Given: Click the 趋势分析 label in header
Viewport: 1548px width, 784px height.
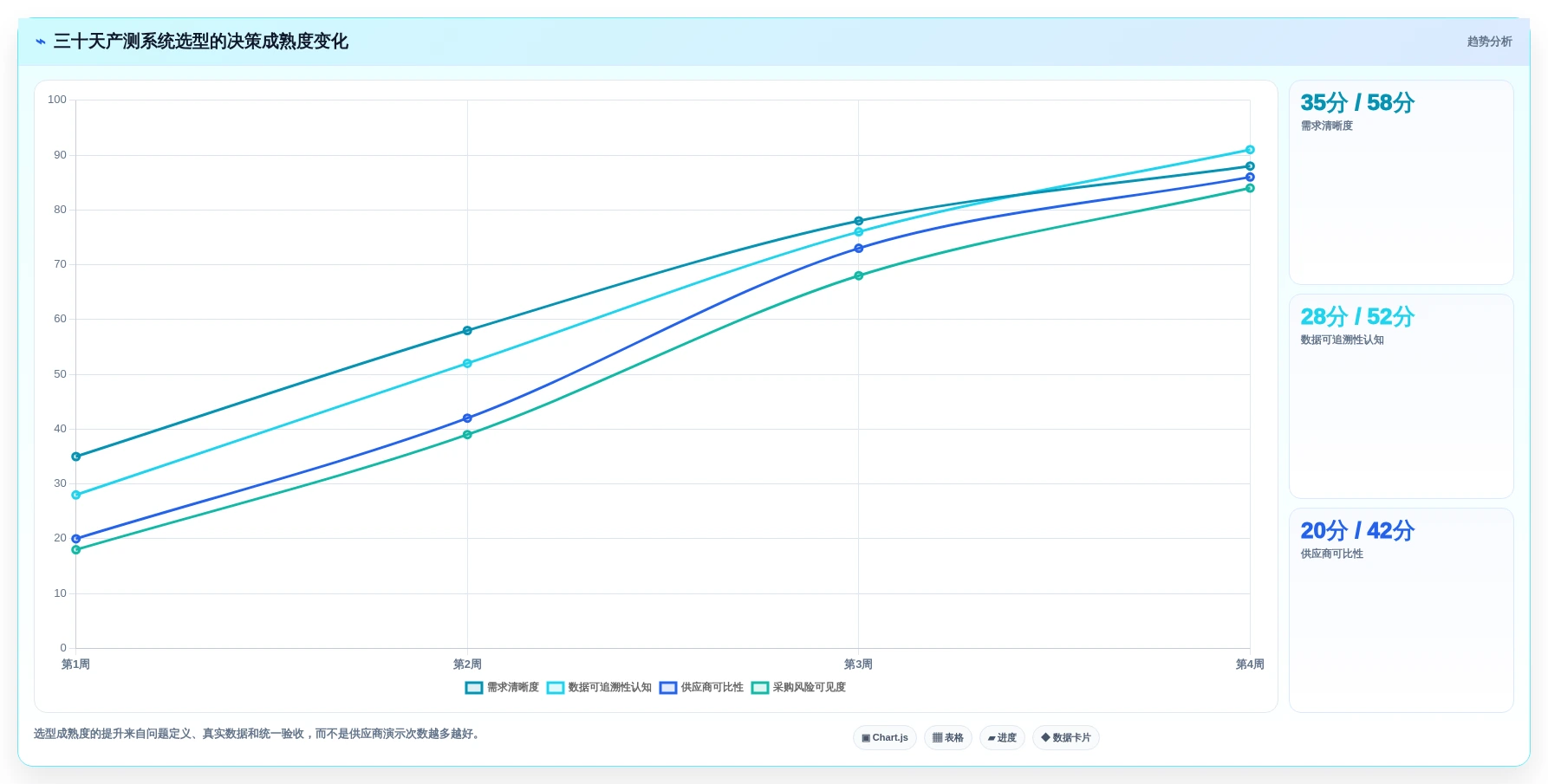Looking at the screenshot, I should click(1489, 42).
